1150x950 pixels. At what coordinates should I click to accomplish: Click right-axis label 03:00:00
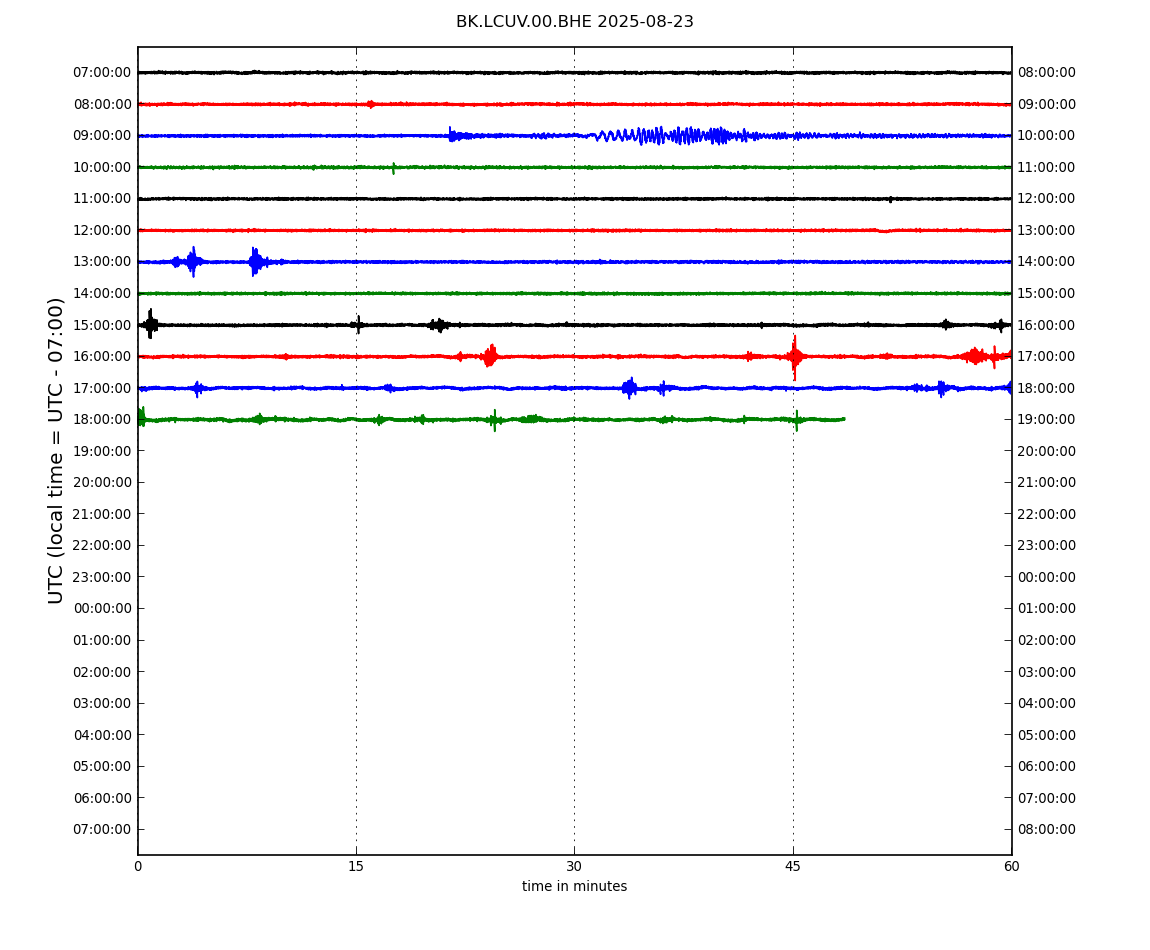tap(1047, 672)
